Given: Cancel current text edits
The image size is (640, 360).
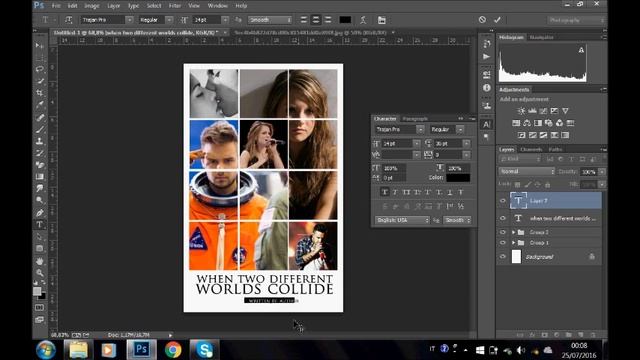Looking at the screenshot, I should (x=482, y=20).
